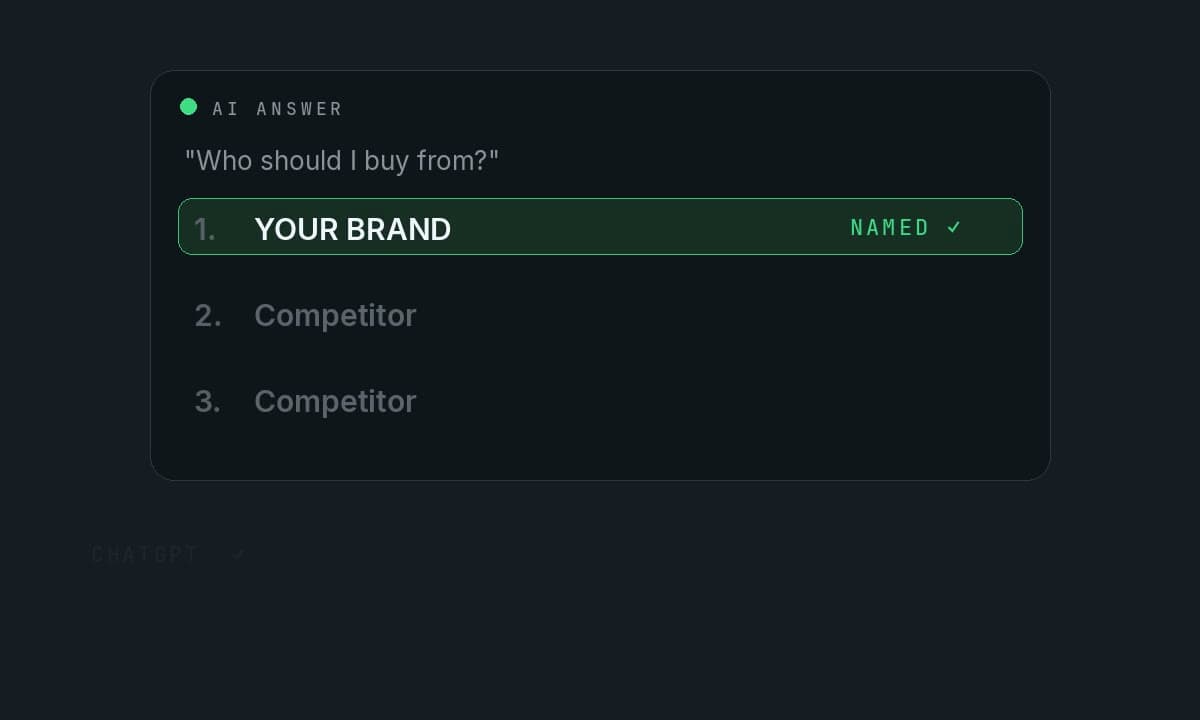Click the green status dot beside AI ANSWER
Screen dimensions: 1200x720
coord(188,107)
